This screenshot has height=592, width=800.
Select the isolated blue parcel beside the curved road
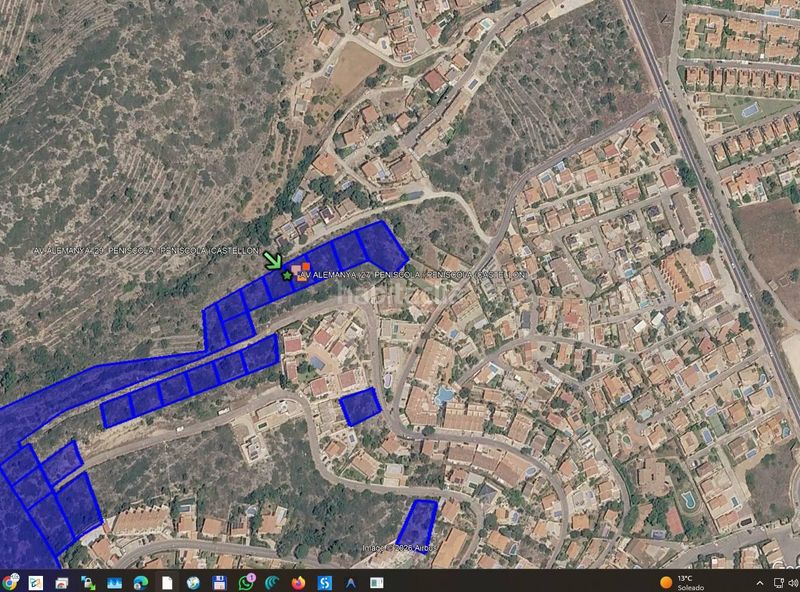360,407
